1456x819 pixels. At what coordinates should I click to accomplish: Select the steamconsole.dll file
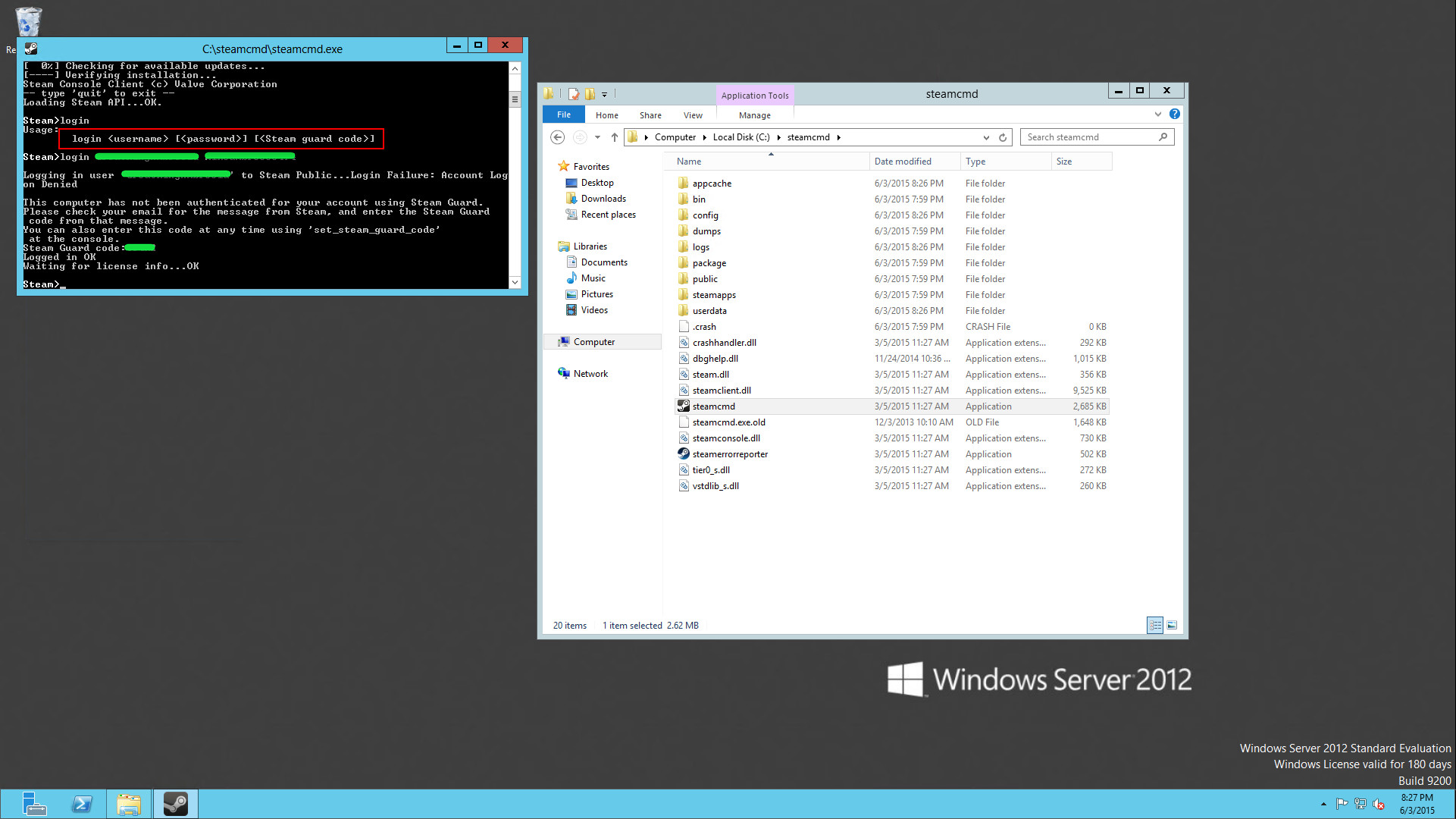(727, 437)
